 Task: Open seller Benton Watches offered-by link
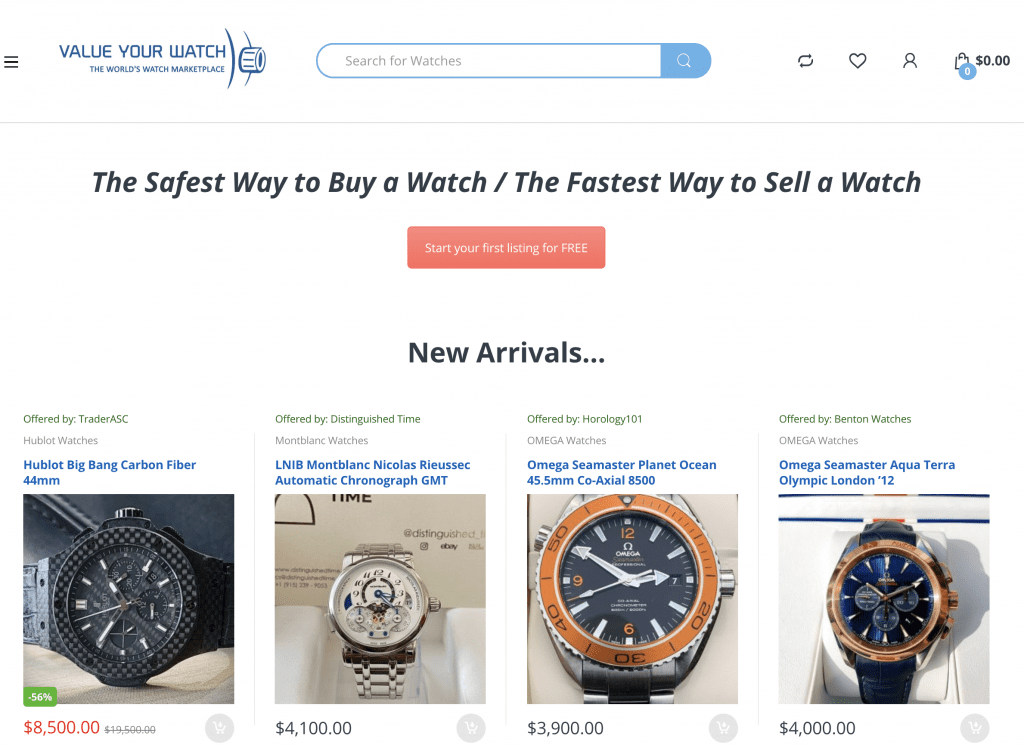click(x=872, y=419)
